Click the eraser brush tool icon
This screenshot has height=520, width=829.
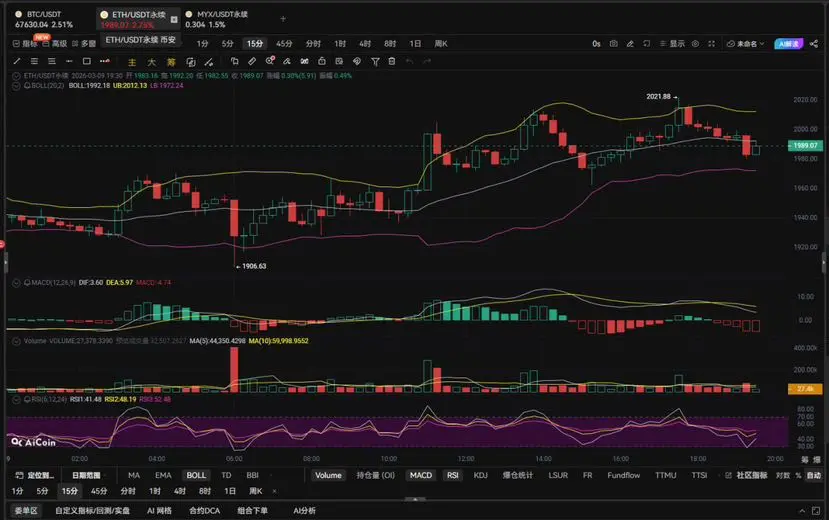click(287, 61)
